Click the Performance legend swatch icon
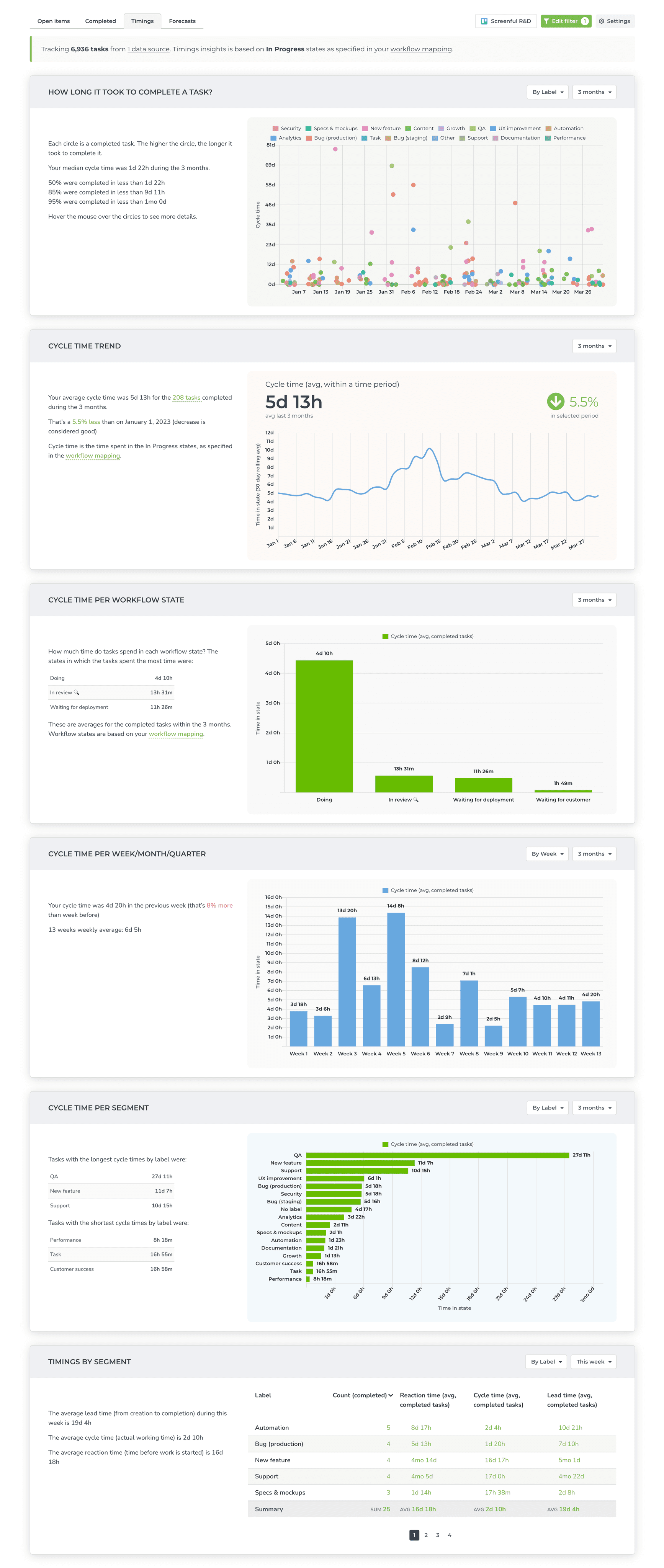Image resolution: width=664 pixels, height=1568 pixels. [x=548, y=138]
